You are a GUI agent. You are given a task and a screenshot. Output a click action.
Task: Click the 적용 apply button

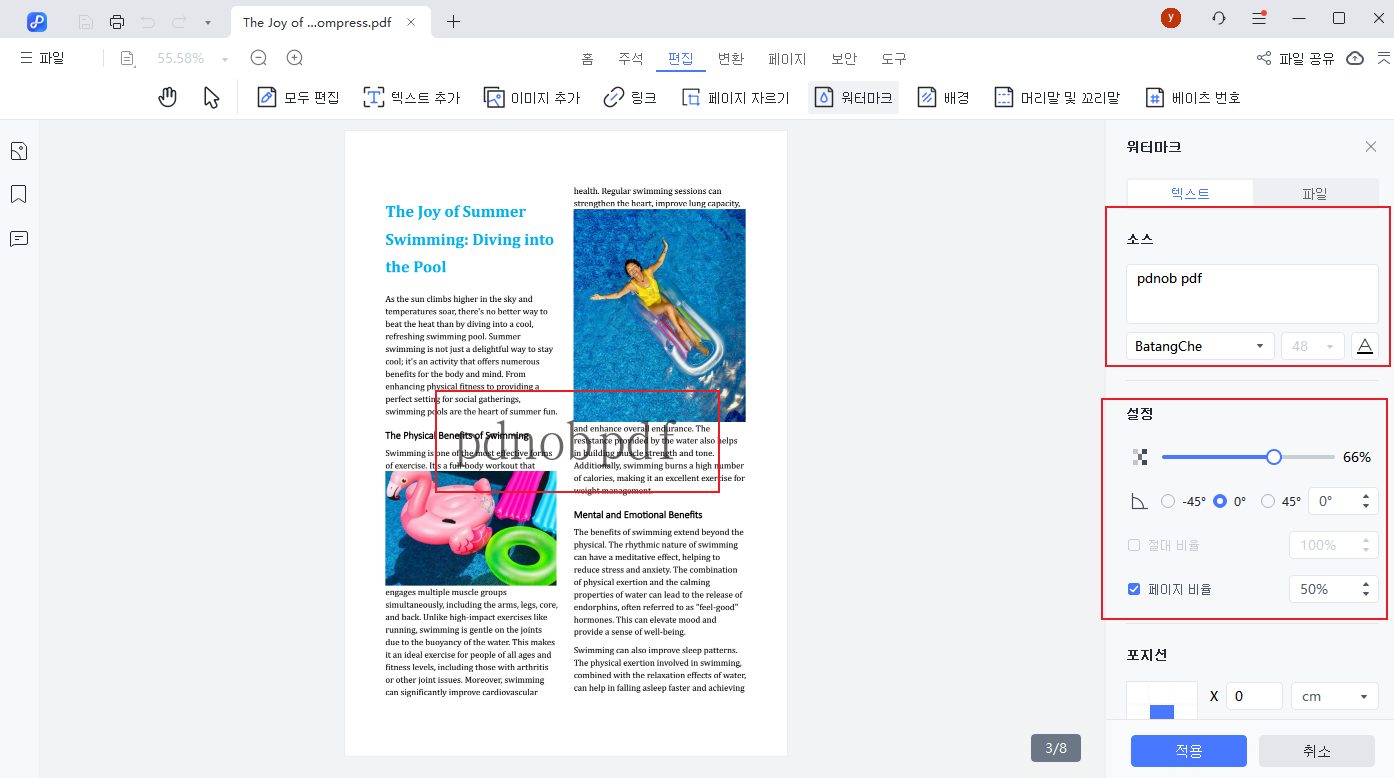coord(1188,751)
